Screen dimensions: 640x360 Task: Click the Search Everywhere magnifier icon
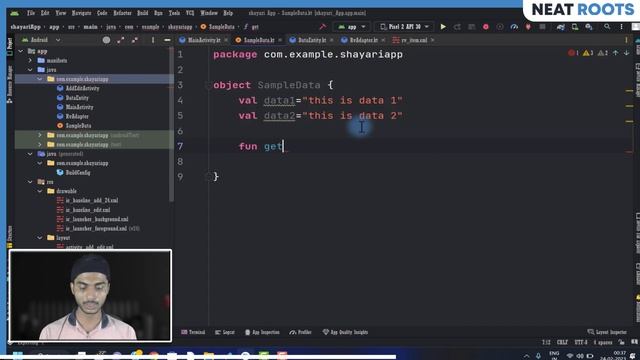tap(607, 27)
